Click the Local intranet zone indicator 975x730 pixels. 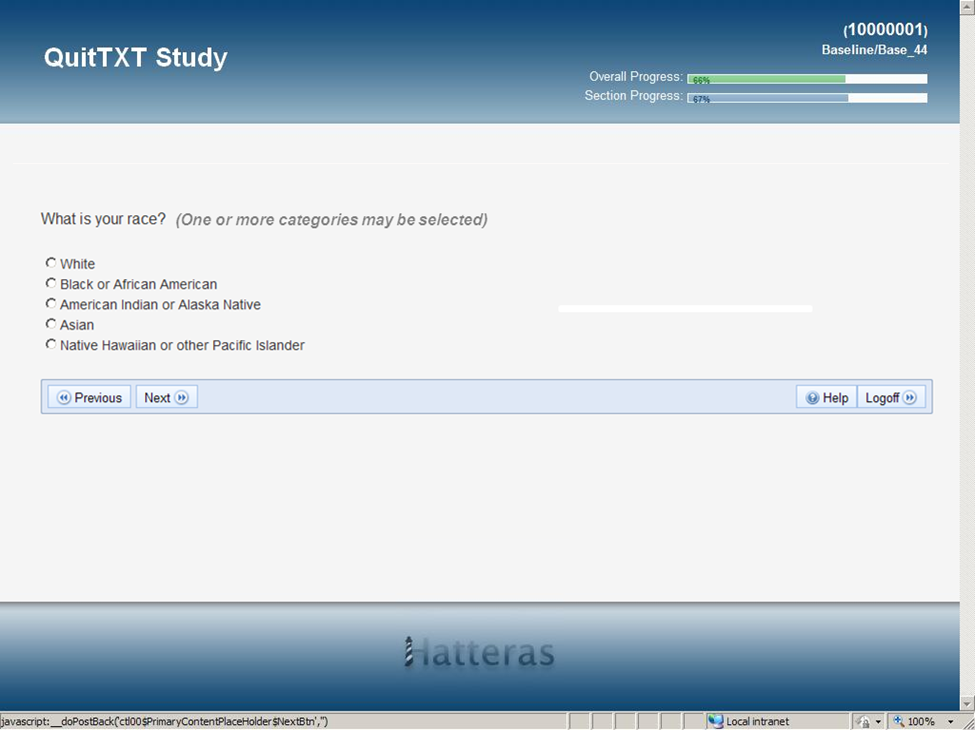coord(750,721)
